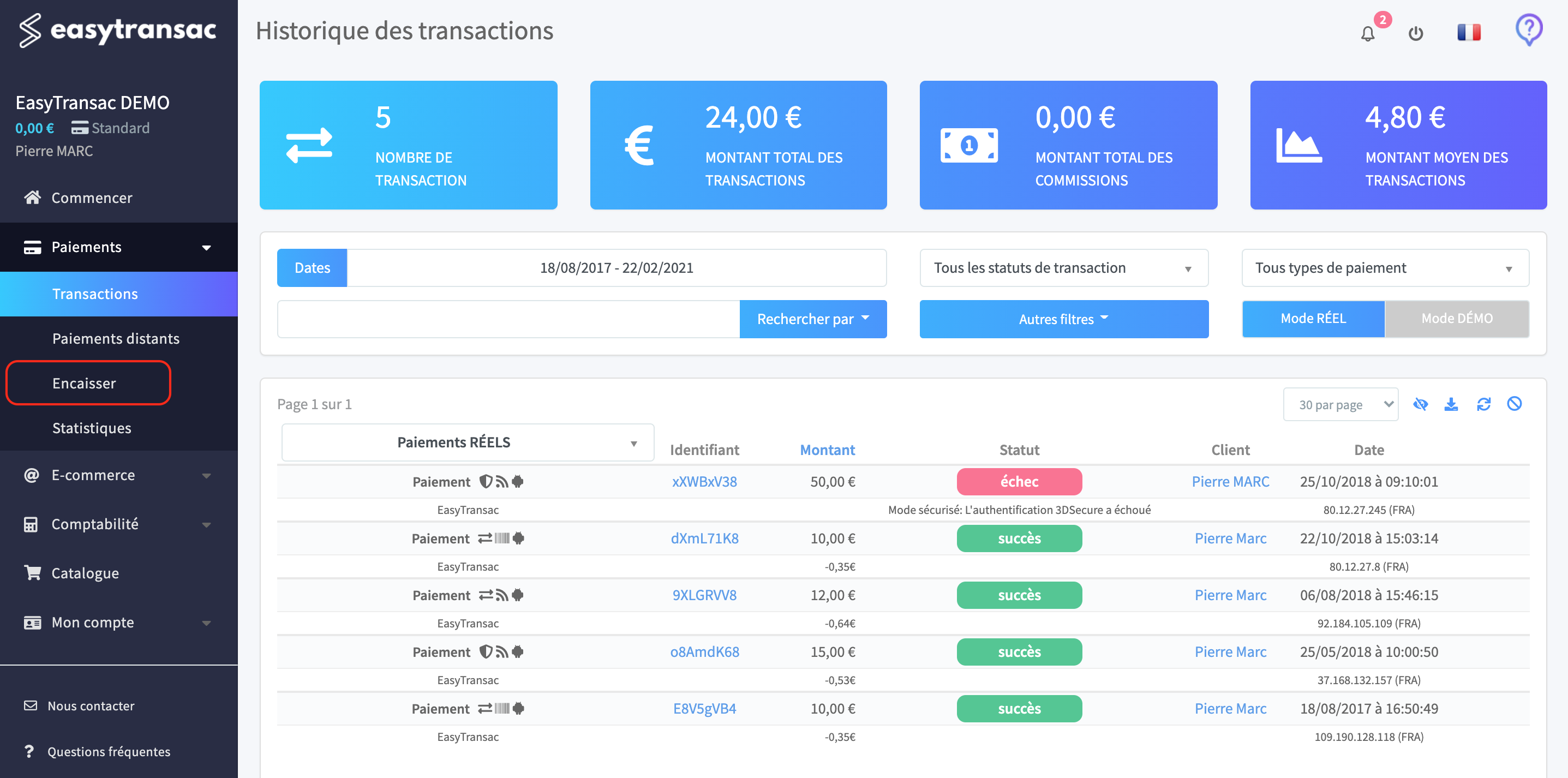Click the transfer arrows icon on transaction count card
The height and width of the screenshot is (778, 1568).
309,145
